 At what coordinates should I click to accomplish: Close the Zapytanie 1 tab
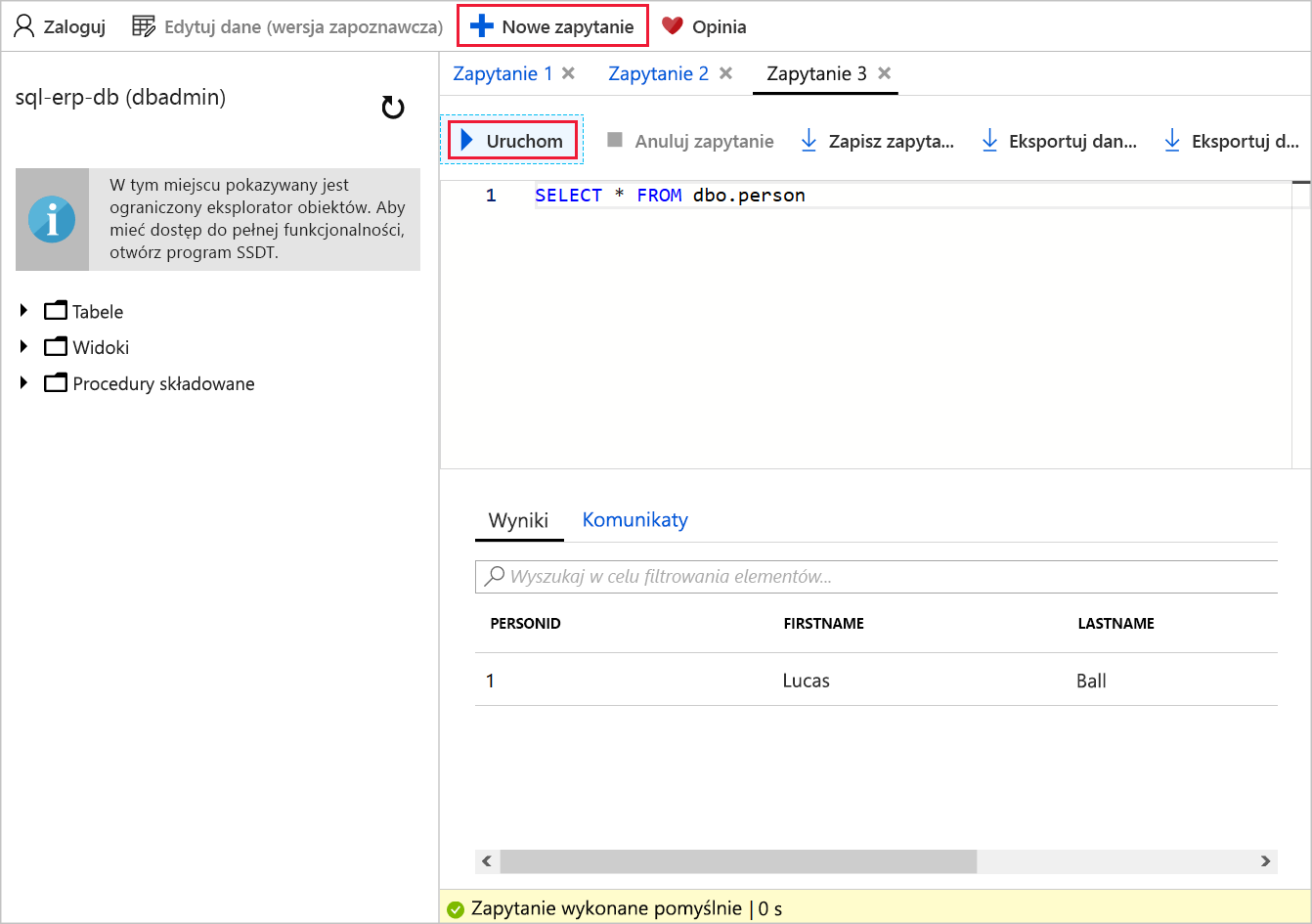(568, 73)
